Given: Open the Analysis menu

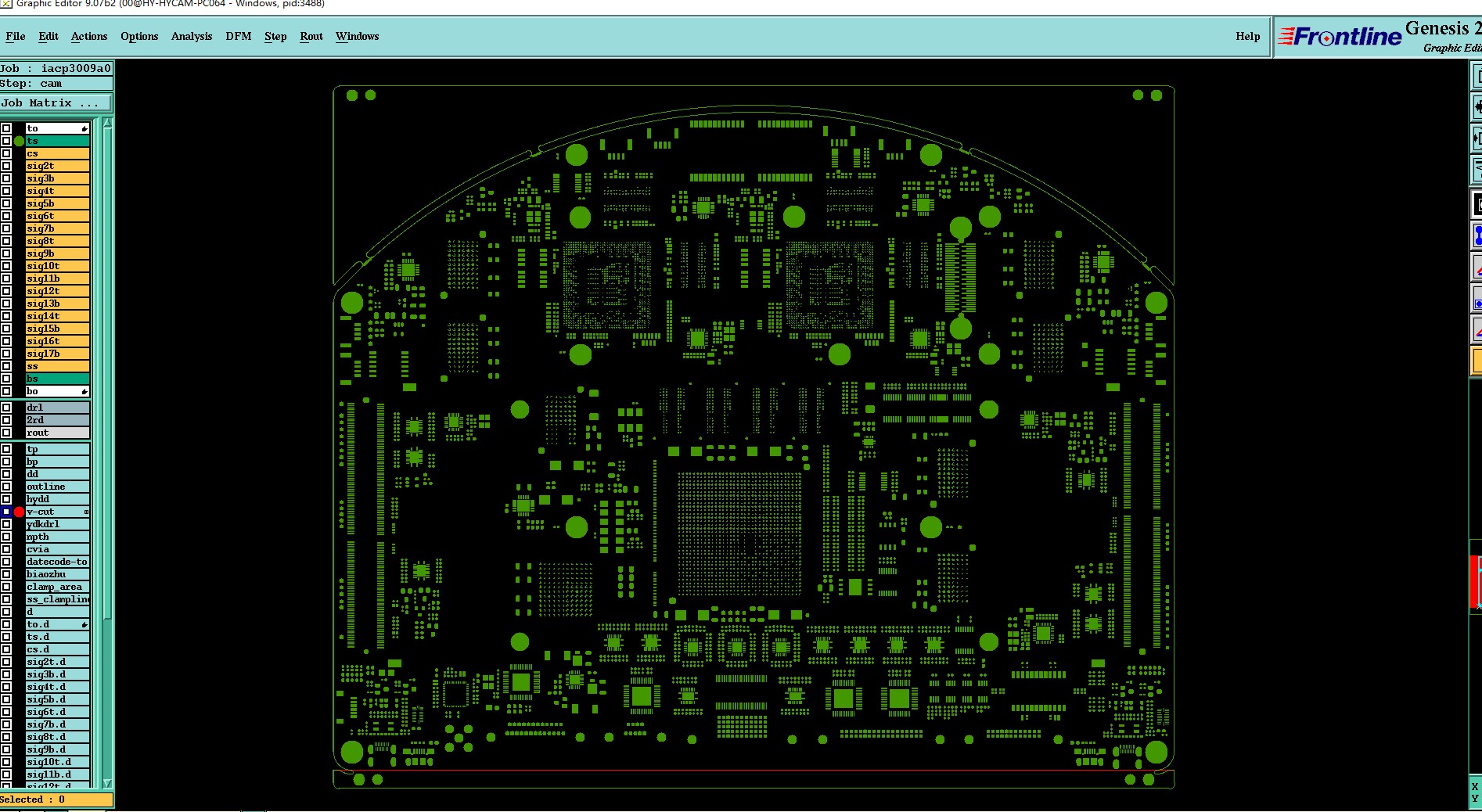Looking at the screenshot, I should pos(192,36).
